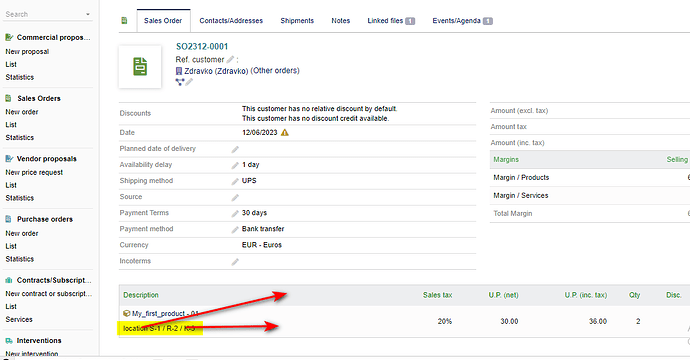Open the Commercial proposals menu heading
This screenshot has height=360, width=690.
(53, 37)
